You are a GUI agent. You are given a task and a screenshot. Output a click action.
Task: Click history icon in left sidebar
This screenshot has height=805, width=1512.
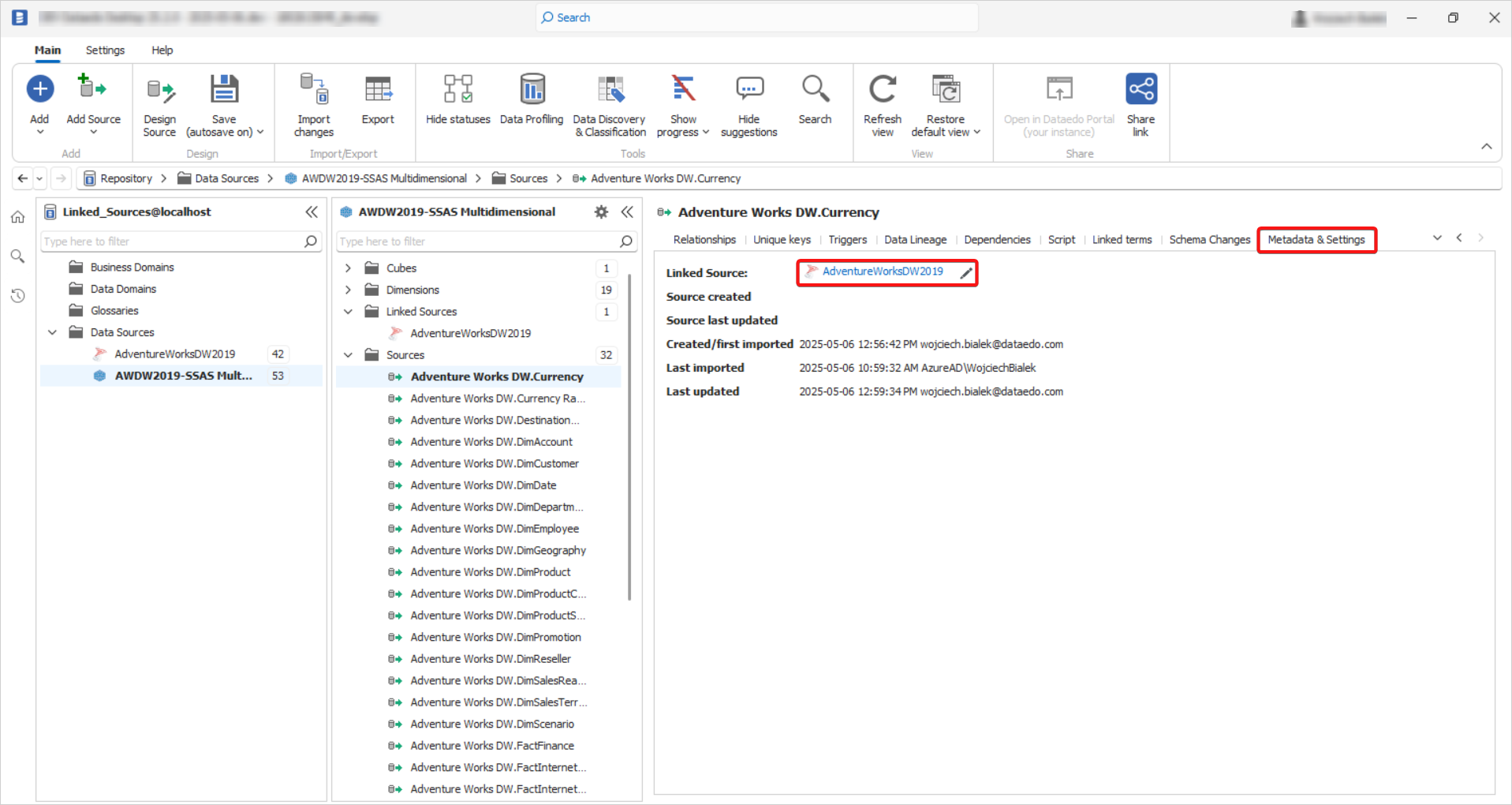(17, 296)
